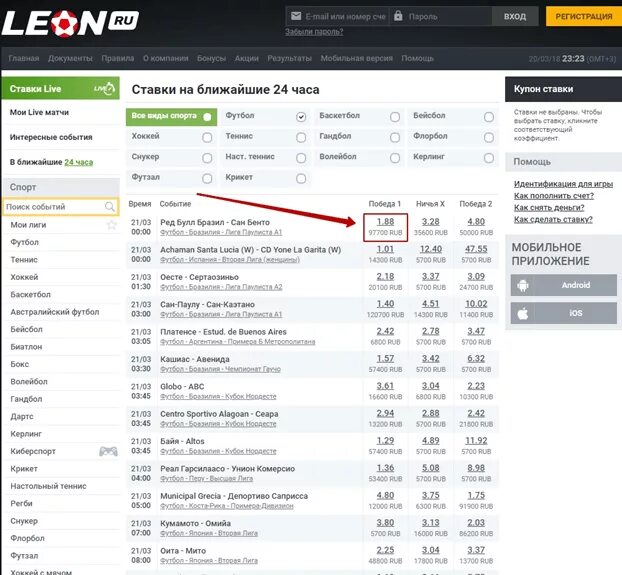Open the Бонусы menu item
Screen dimensions: 622x575
point(211,58)
